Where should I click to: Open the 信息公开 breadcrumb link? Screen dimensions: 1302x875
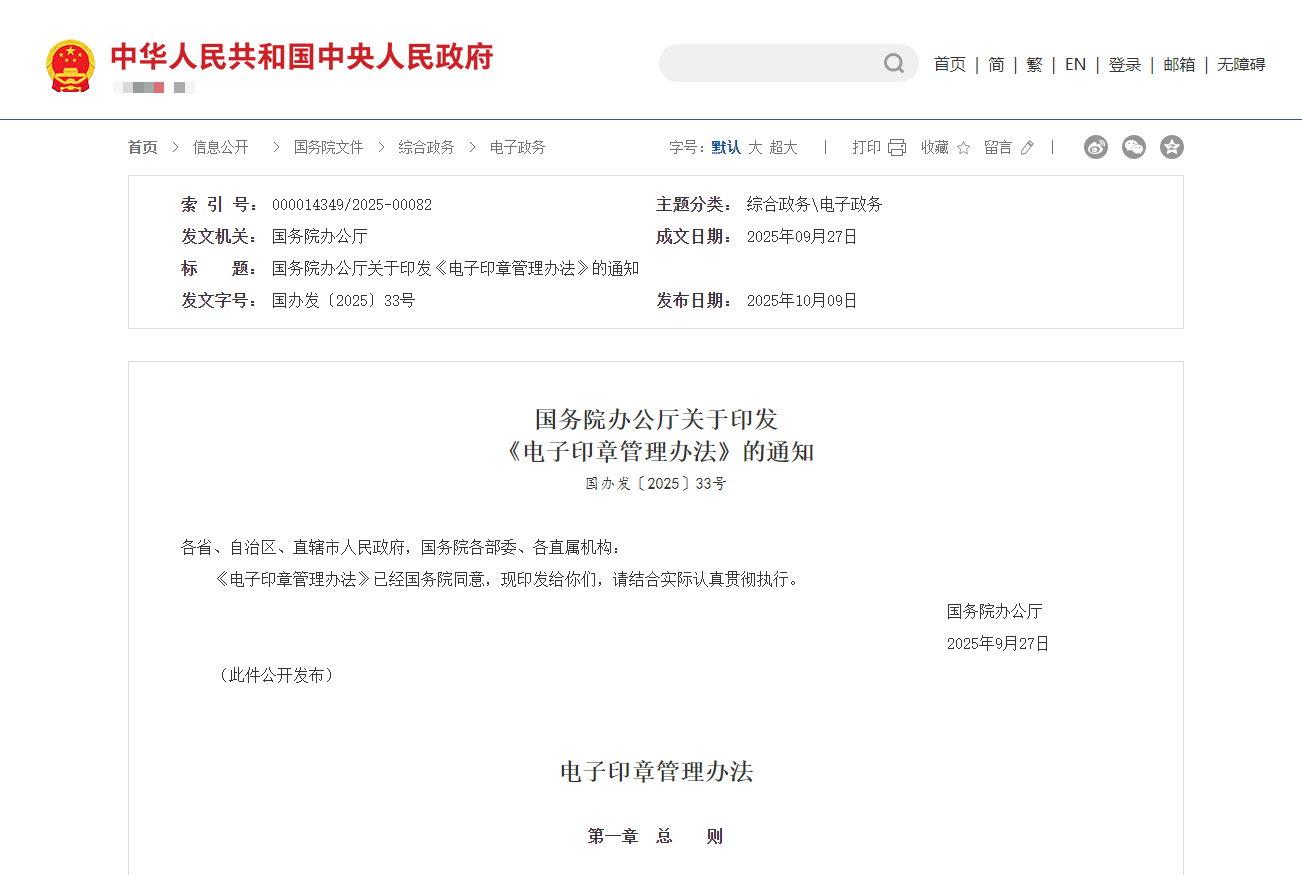(220, 147)
